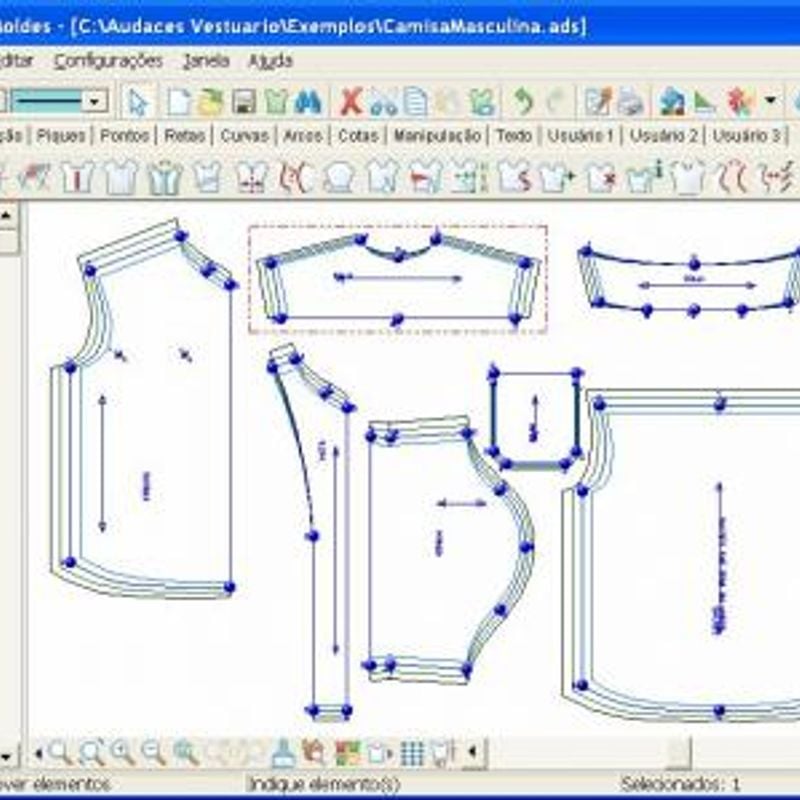Image resolution: width=800 pixels, height=800 pixels.
Task: Switch to the Usuário 1 tab
Action: pos(580,135)
